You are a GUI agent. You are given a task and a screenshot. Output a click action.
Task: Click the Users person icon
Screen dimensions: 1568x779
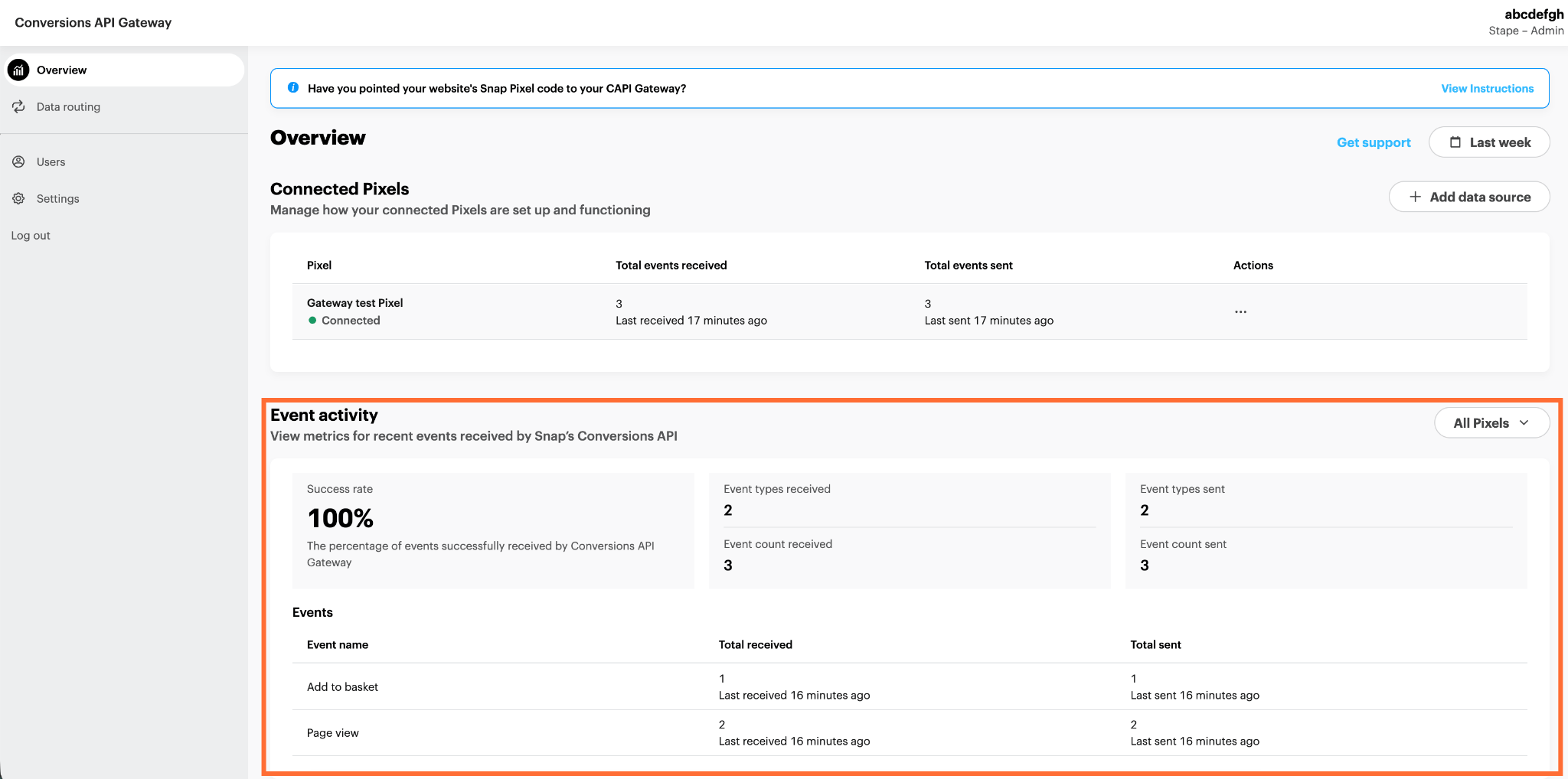pyautogui.click(x=18, y=162)
